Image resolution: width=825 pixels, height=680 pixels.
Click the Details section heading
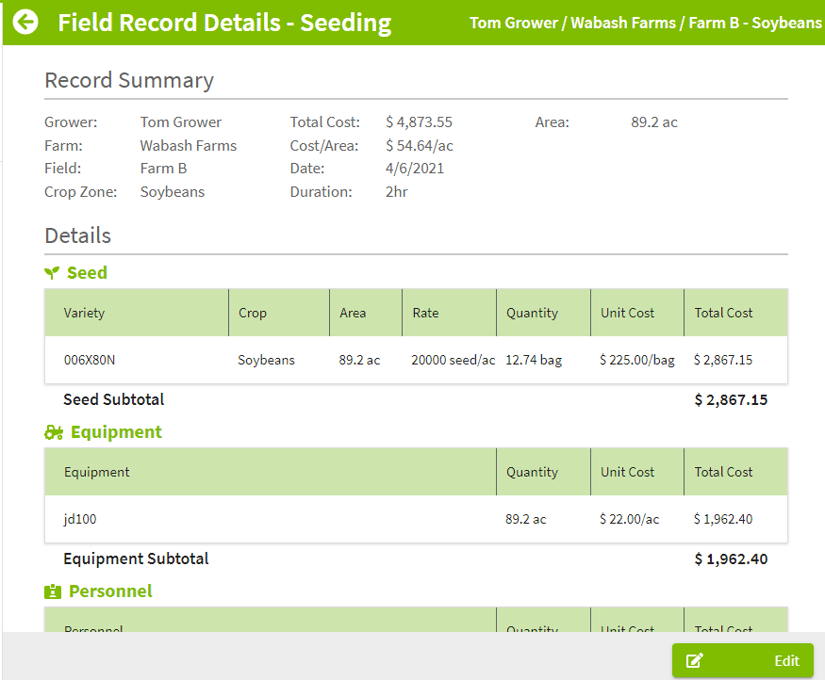pyautogui.click(x=71, y=235)
